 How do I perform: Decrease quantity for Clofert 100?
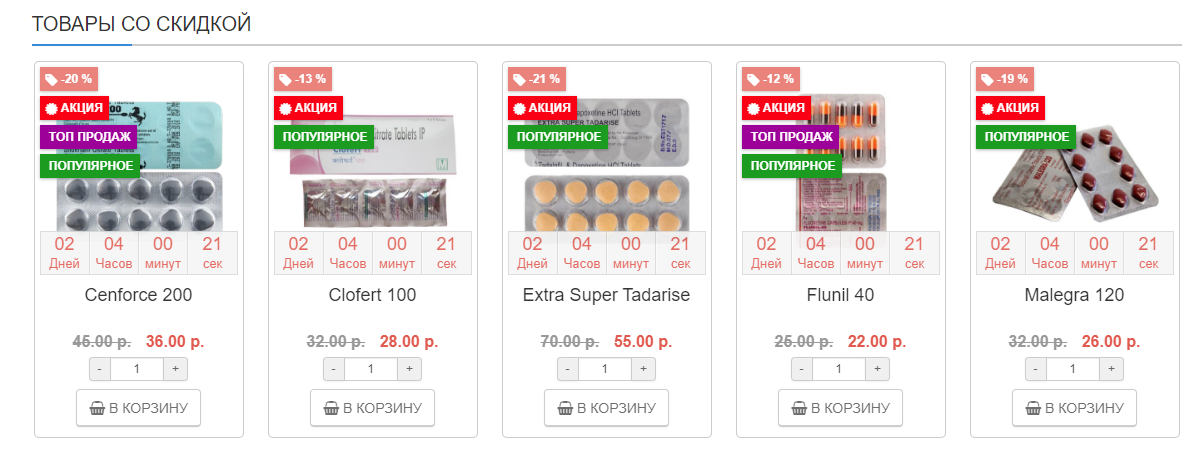(334, 369)
